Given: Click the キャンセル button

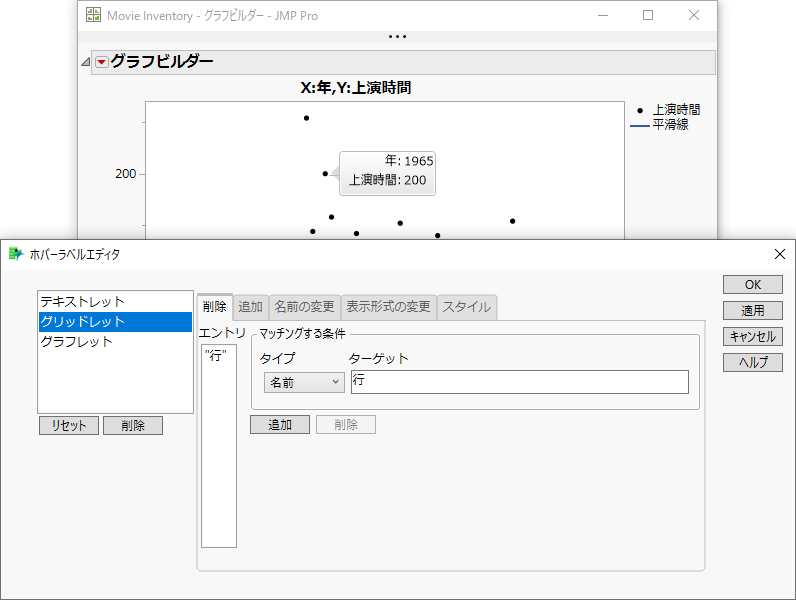Looking at the screenshot, I should [752, 337].
